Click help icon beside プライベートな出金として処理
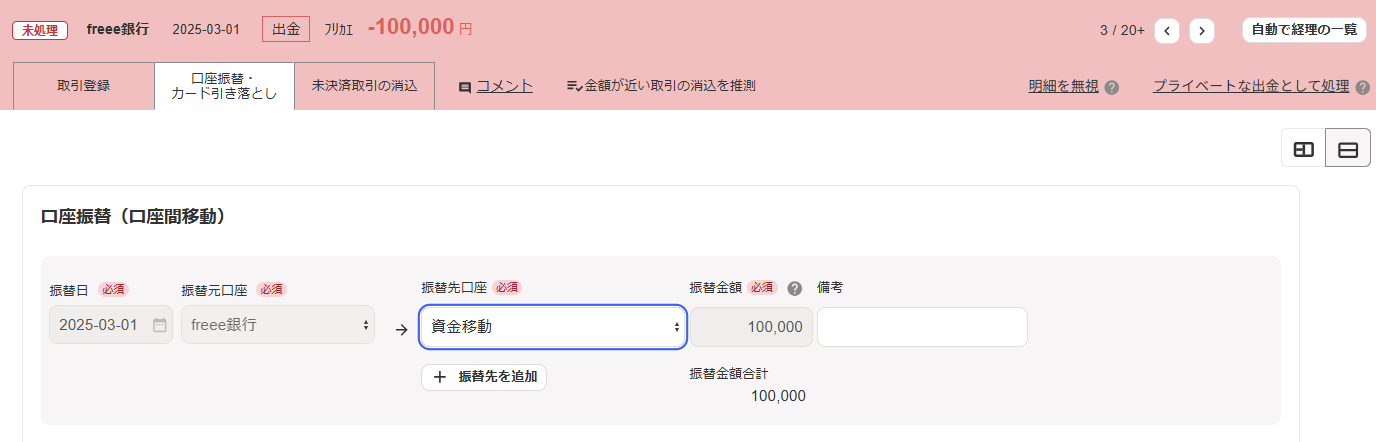 [1363, 87]
